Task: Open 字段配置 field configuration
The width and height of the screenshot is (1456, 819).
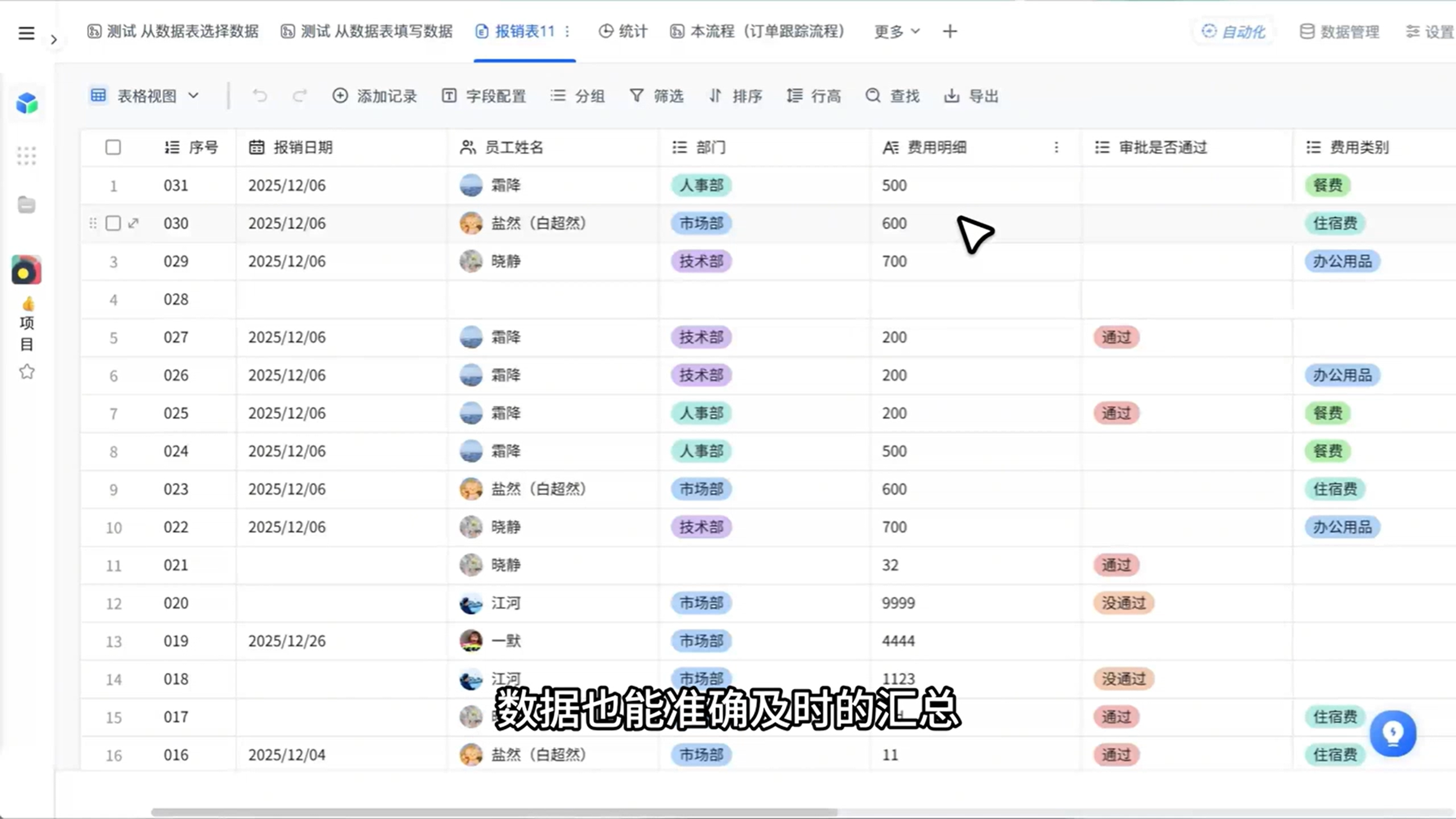Action: click(x=484, y=96)
